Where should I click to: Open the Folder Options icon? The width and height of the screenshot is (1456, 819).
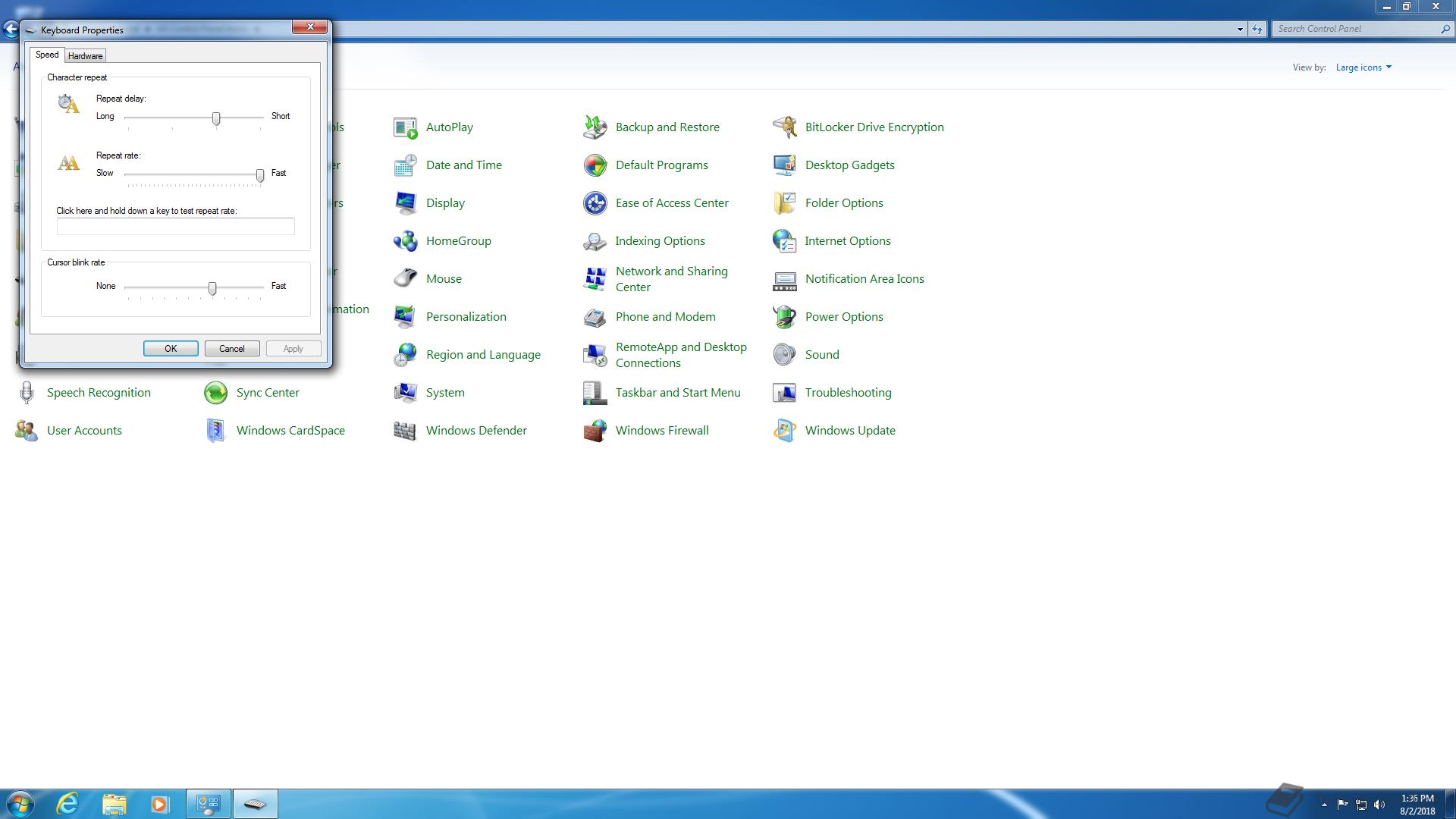tap(784, 203)
